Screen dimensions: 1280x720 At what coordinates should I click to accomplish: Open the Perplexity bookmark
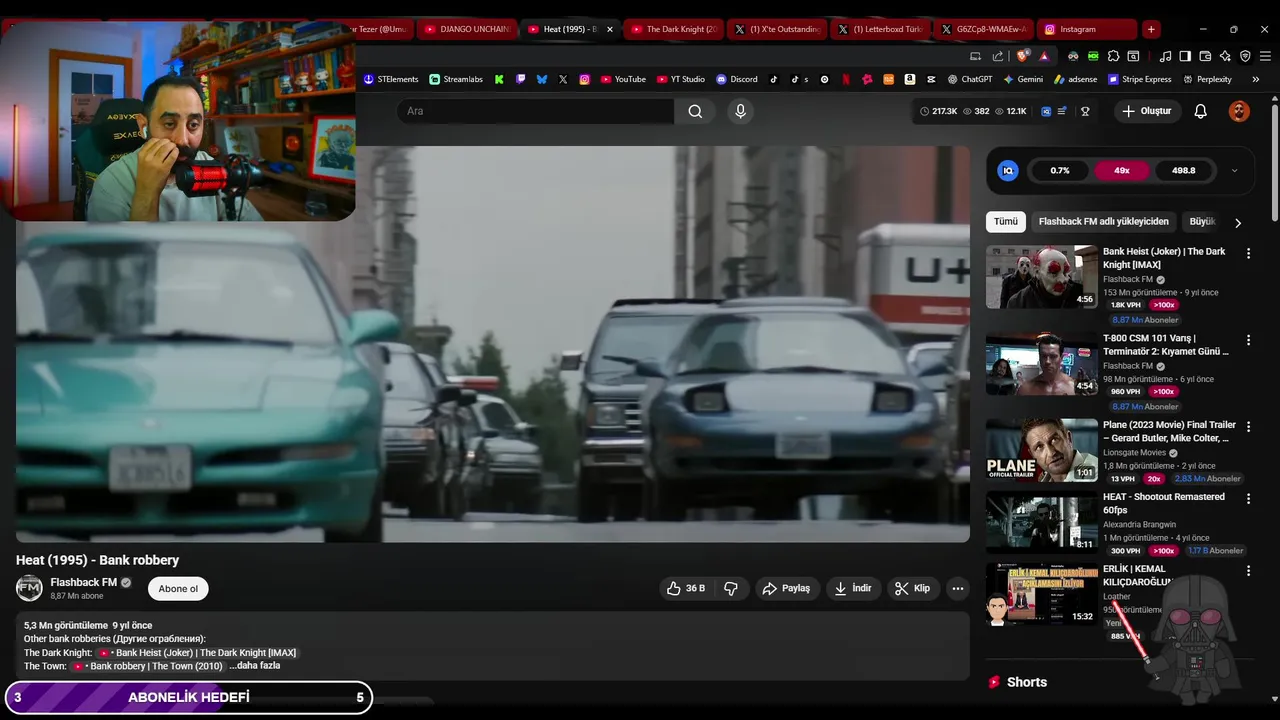tap(1207, 79)
